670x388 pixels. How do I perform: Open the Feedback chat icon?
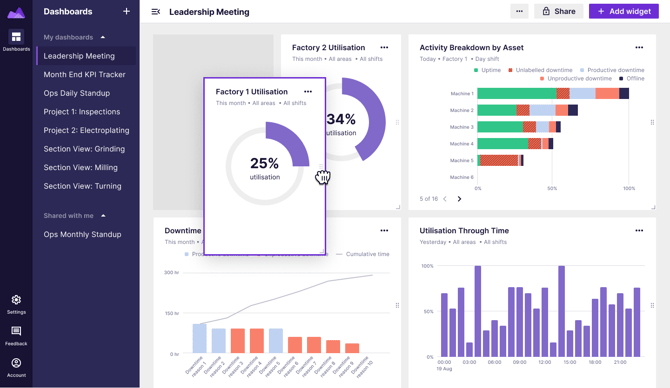[x=16, y=331]
